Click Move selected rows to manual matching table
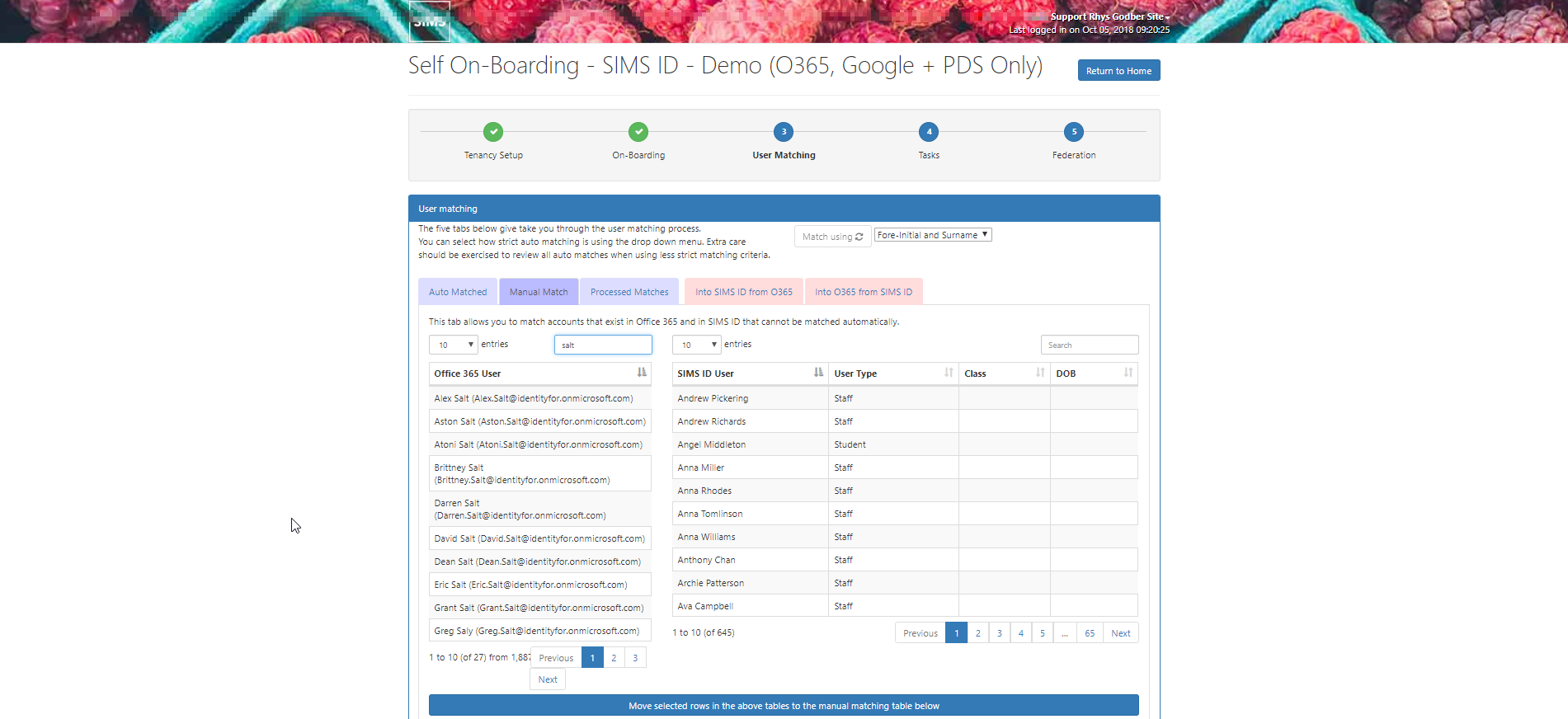This screenshot has height=719, width=1568. pyautogui.click(x=784, y=706)
